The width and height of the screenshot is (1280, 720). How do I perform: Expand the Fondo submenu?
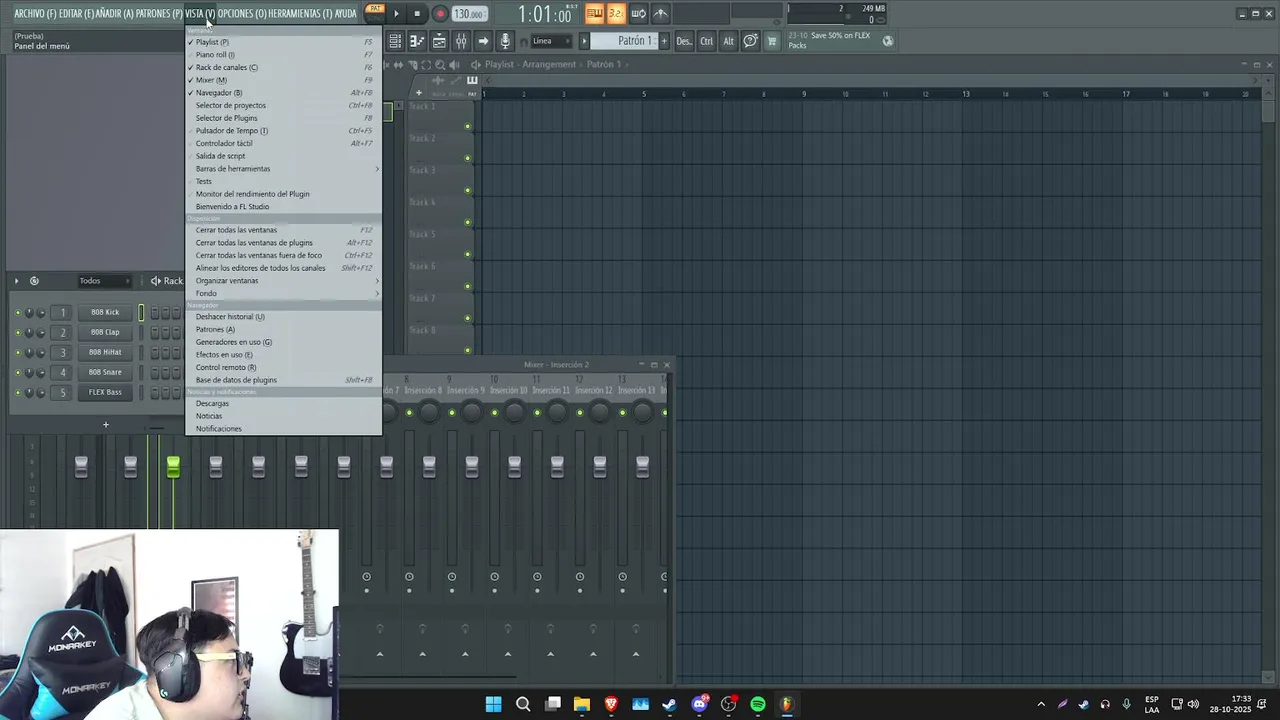[284, 293]
